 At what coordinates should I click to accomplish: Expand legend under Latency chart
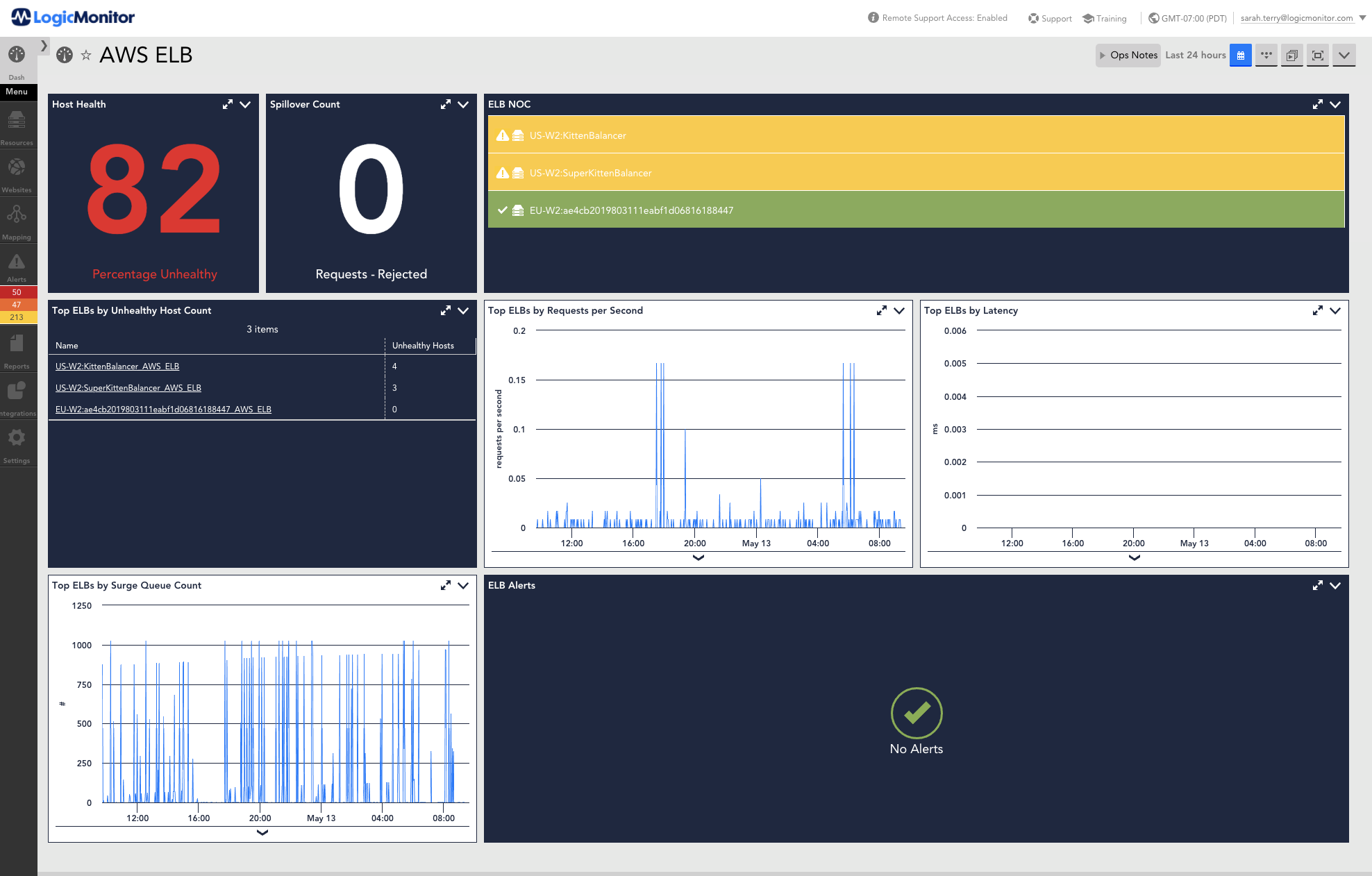[x=1135, y=557]
